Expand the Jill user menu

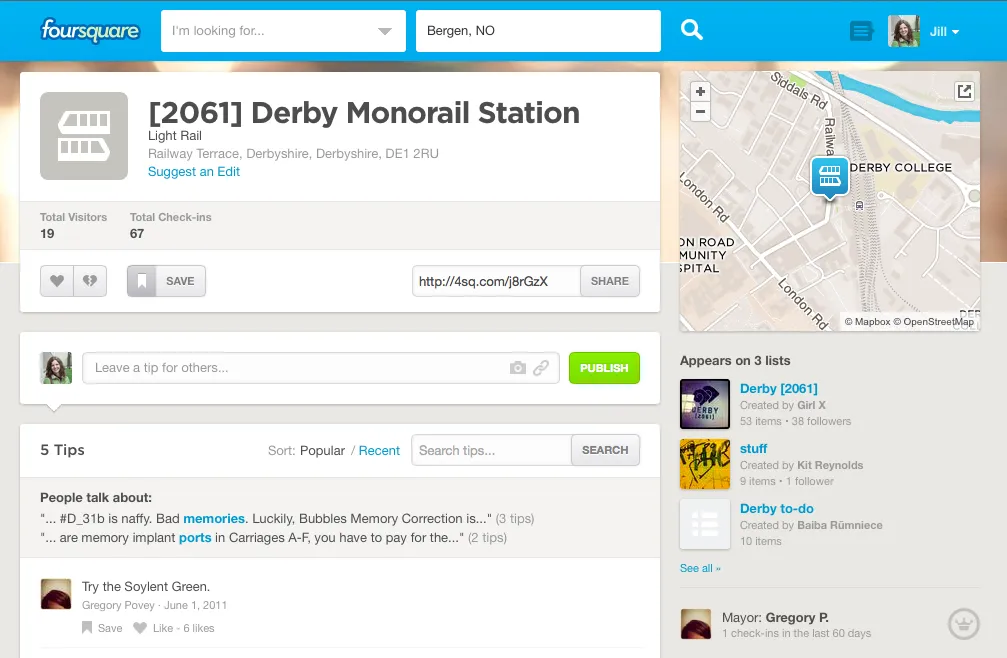coord(944,31)
